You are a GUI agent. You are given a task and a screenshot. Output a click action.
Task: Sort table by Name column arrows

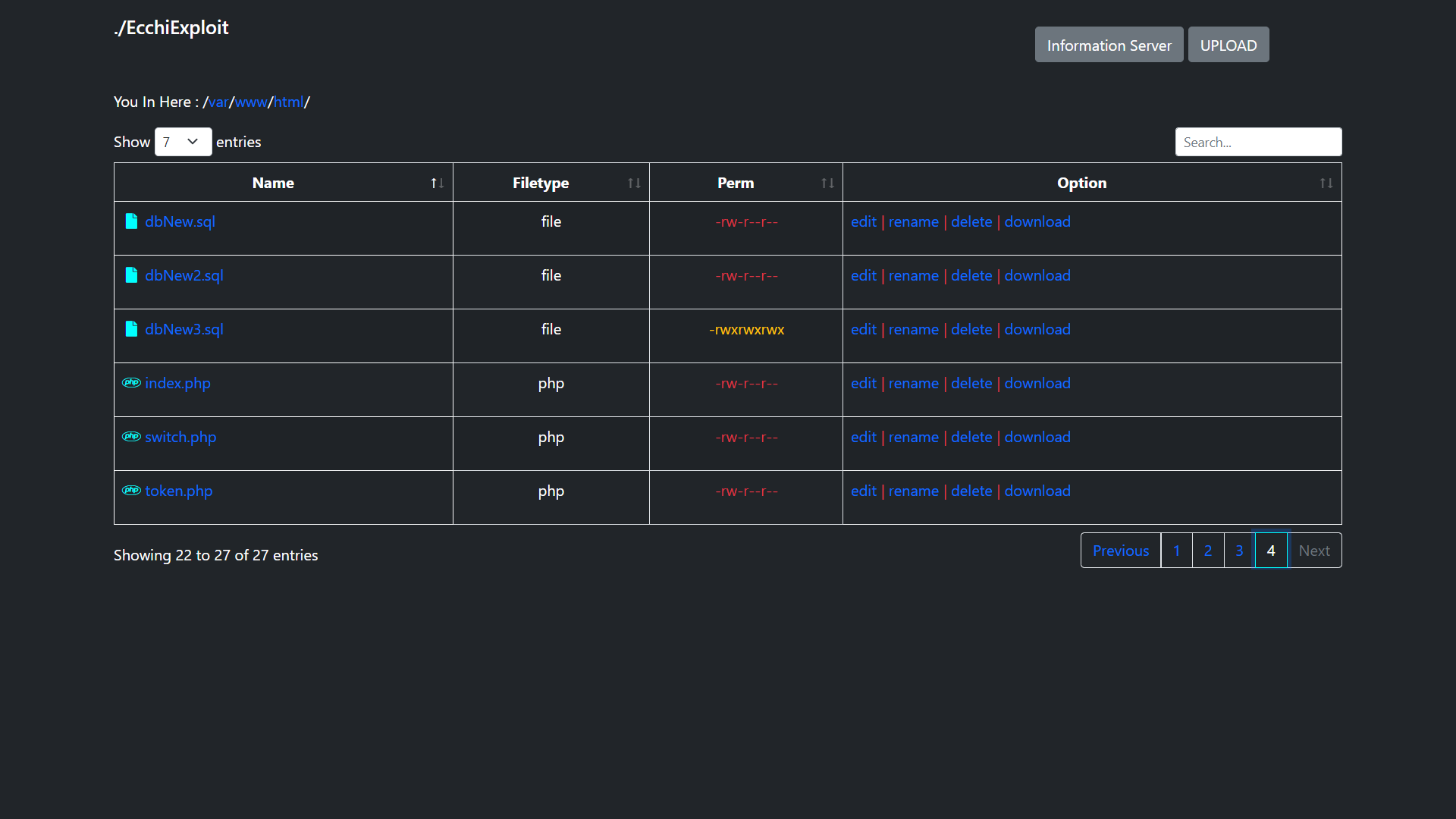coord(437,183)
